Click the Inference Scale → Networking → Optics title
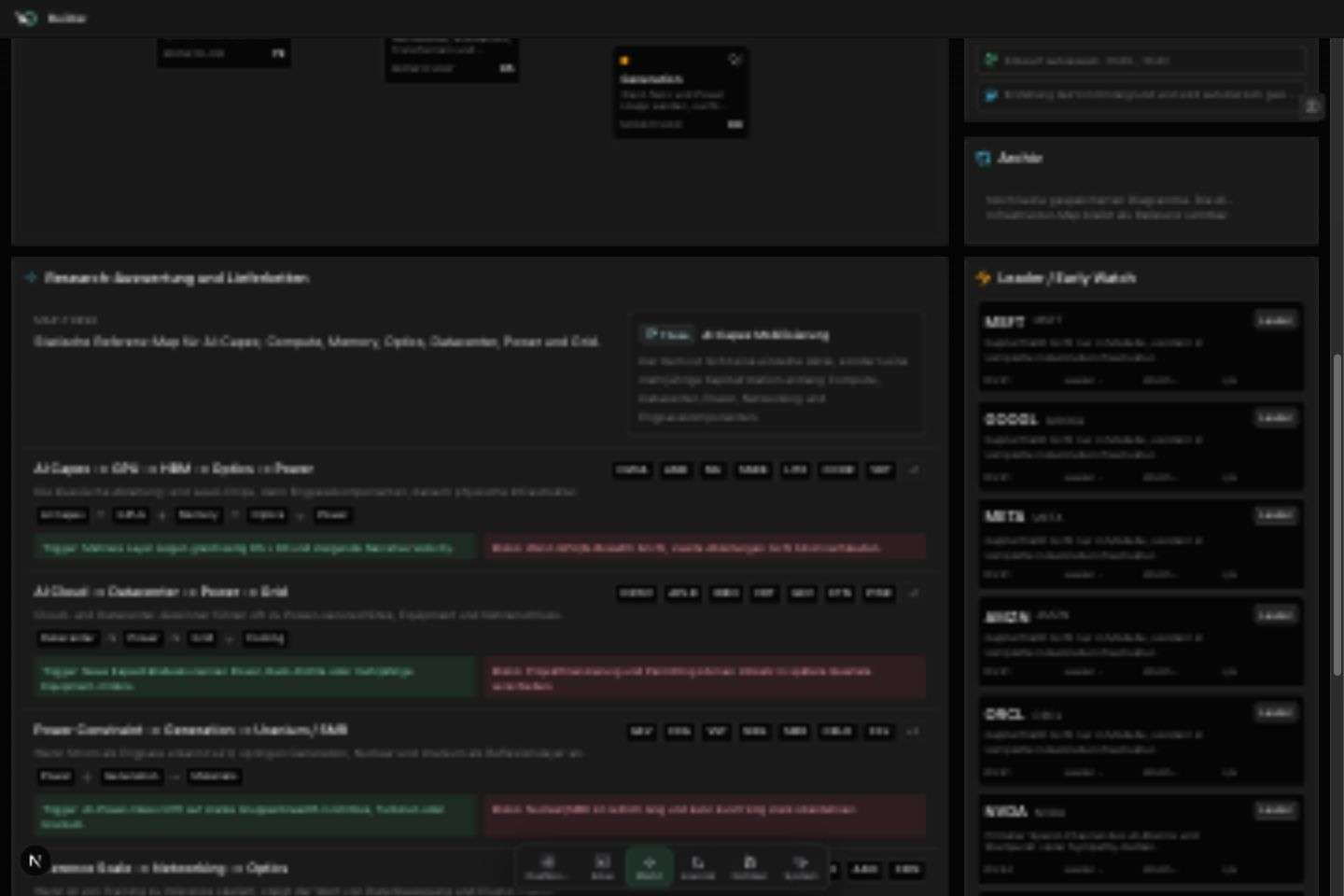 tap(168, 868)
